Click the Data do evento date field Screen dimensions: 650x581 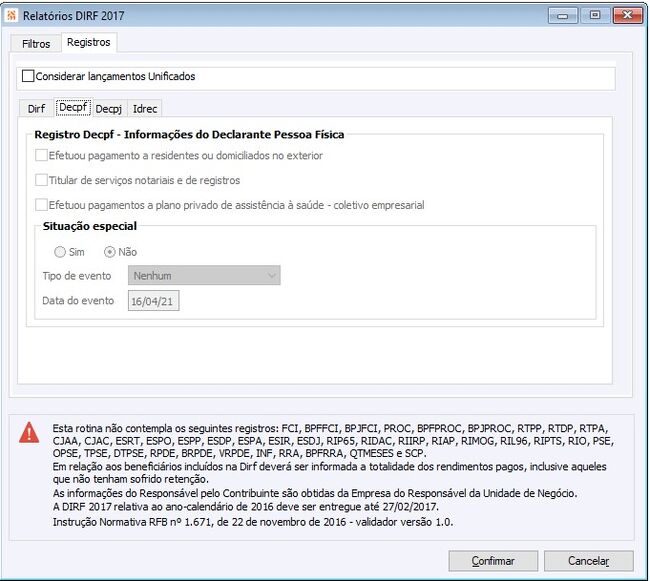point(153,301)
